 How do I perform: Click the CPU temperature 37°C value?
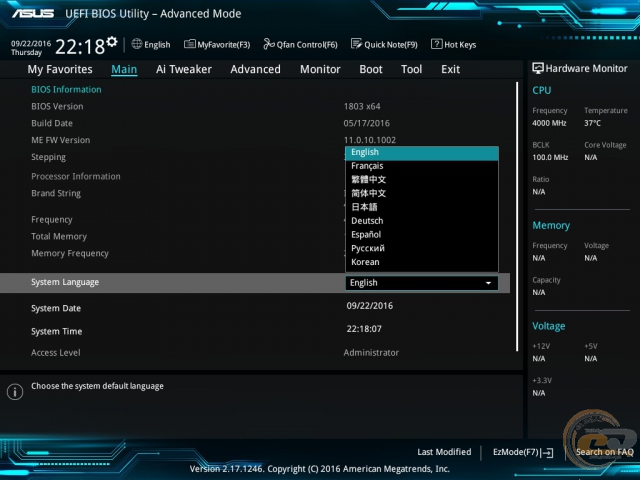click(592, 123)
